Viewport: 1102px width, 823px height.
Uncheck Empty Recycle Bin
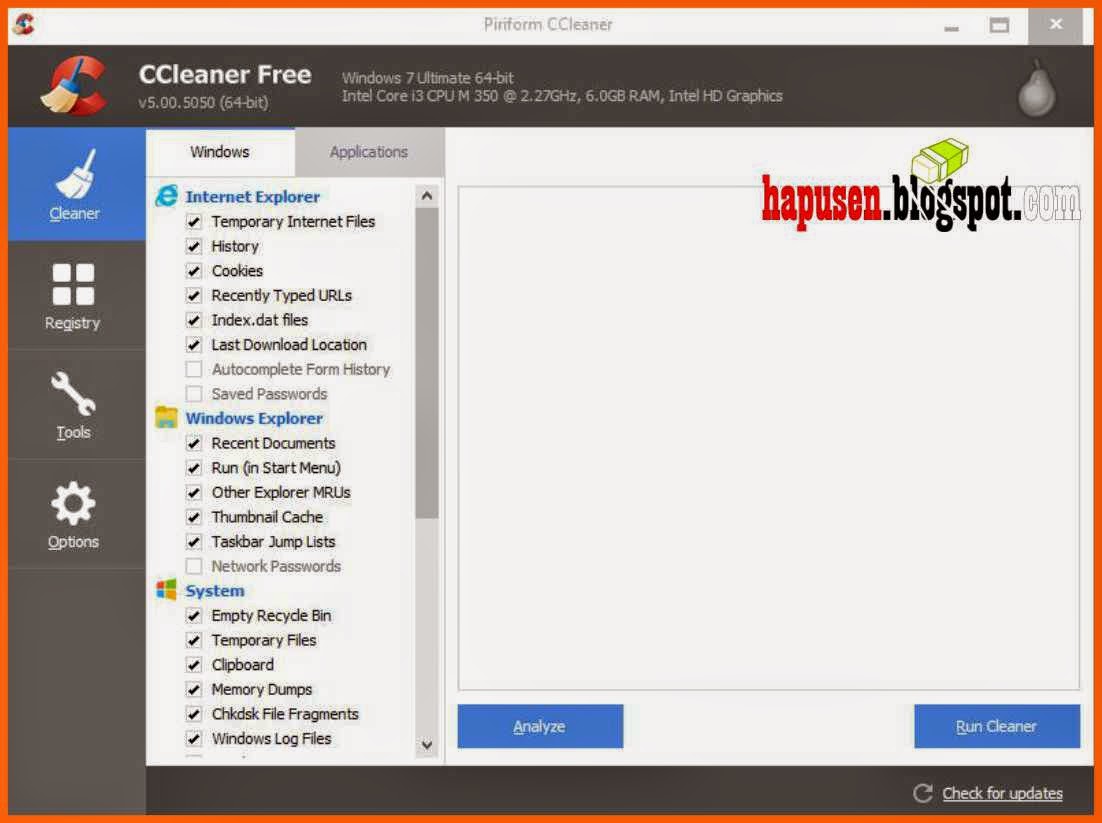click(x=194, y=616)
